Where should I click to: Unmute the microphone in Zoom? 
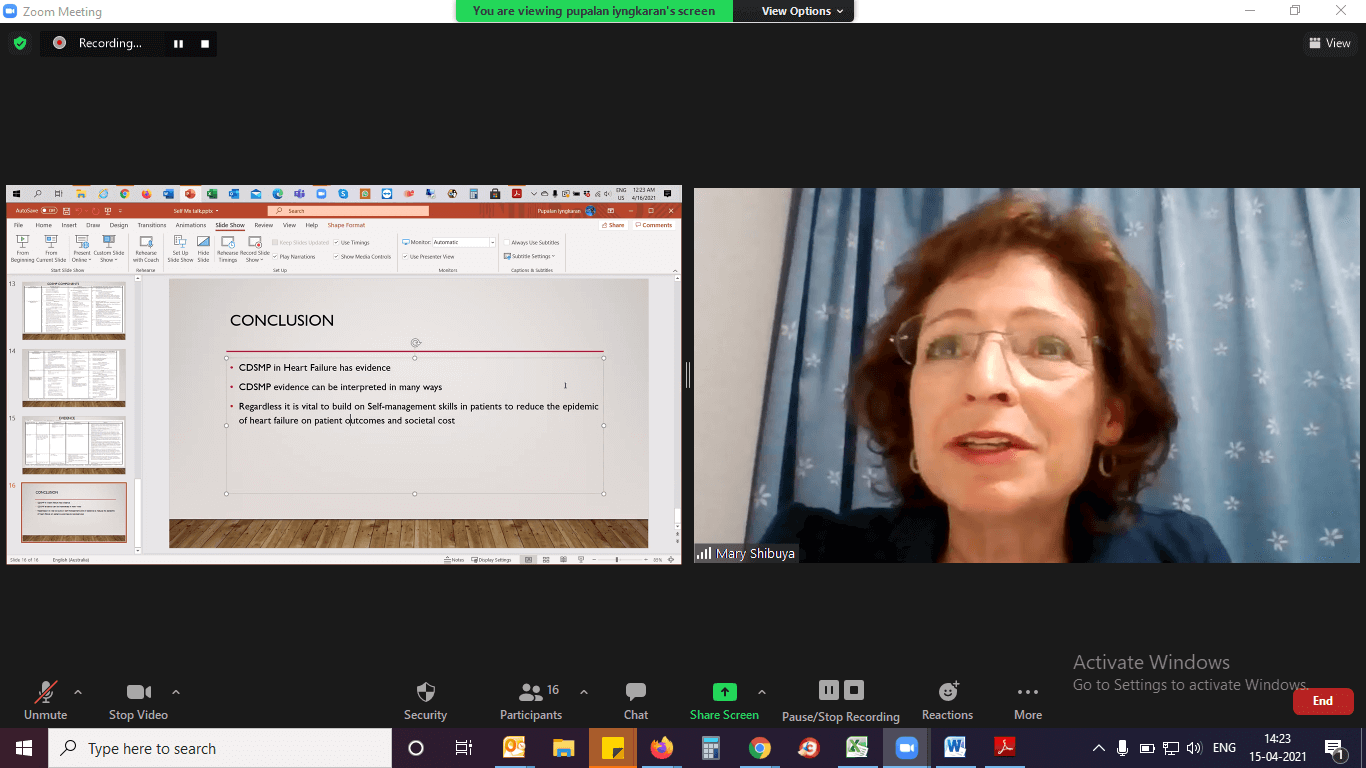click(45, 700)
